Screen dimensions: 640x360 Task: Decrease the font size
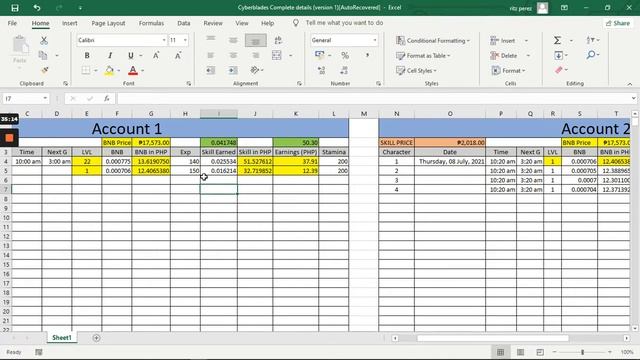point(178,56)
